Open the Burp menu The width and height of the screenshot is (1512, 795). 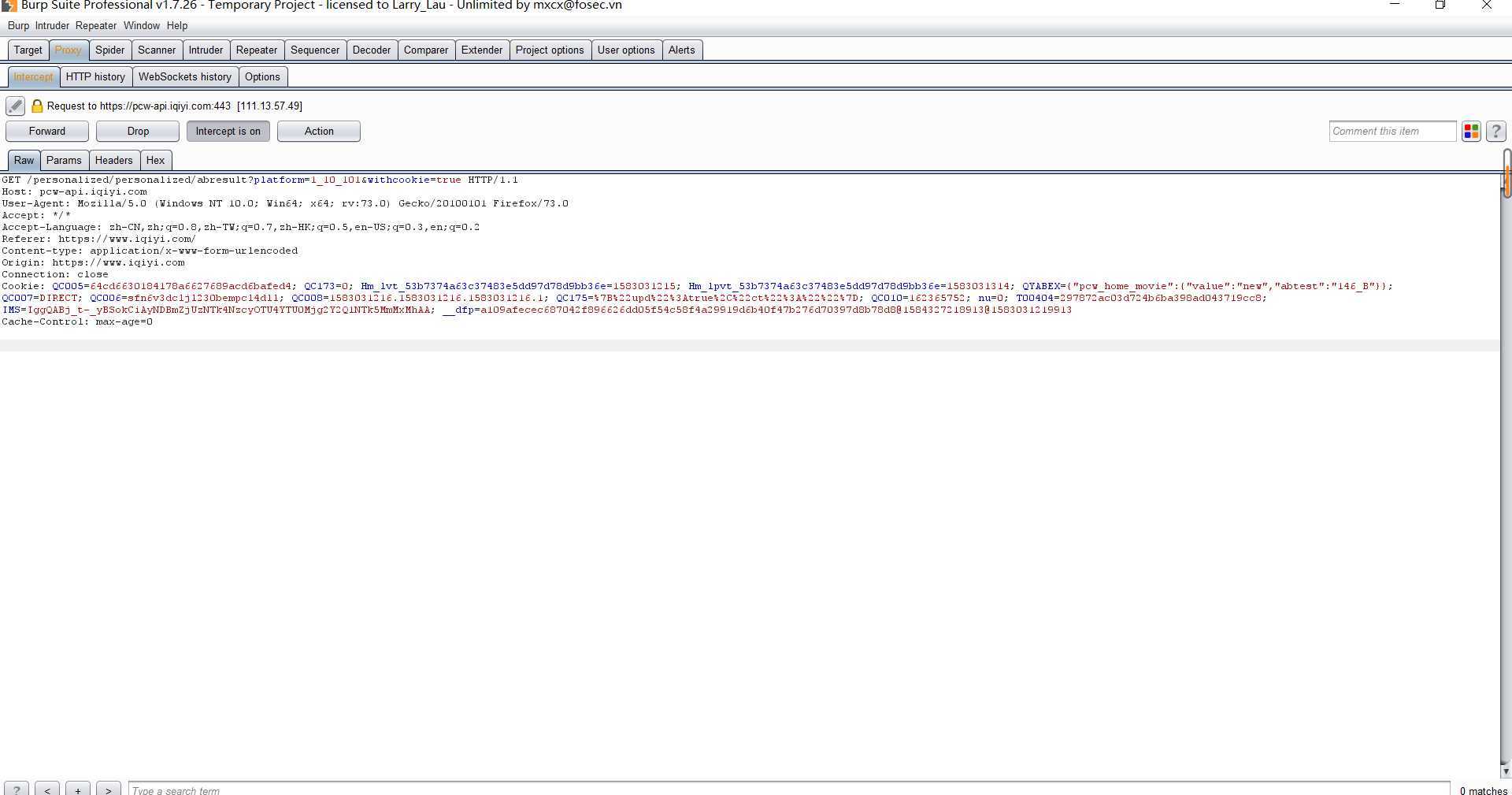coord(18,25)
